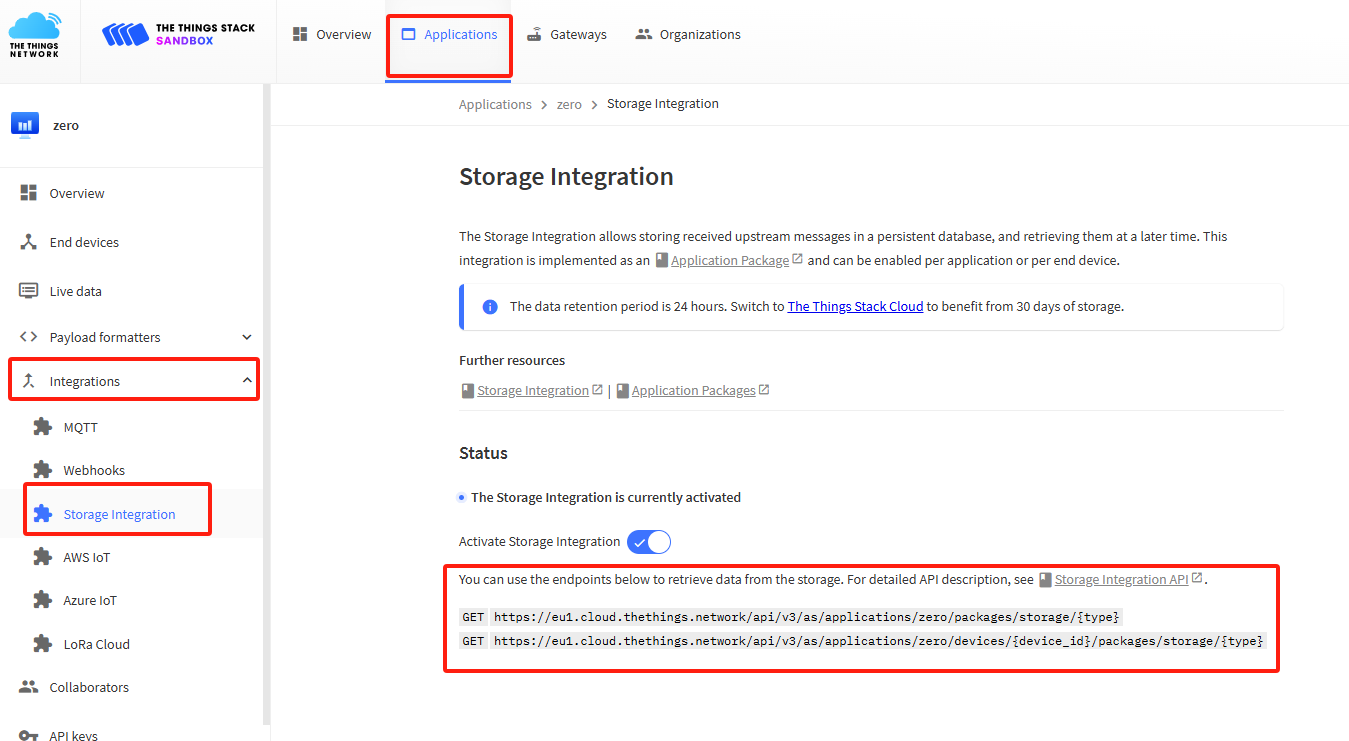Click the Applications breadcrumb link
Image resolution: width=1349 pixels, height=741 pixels.
495,104
